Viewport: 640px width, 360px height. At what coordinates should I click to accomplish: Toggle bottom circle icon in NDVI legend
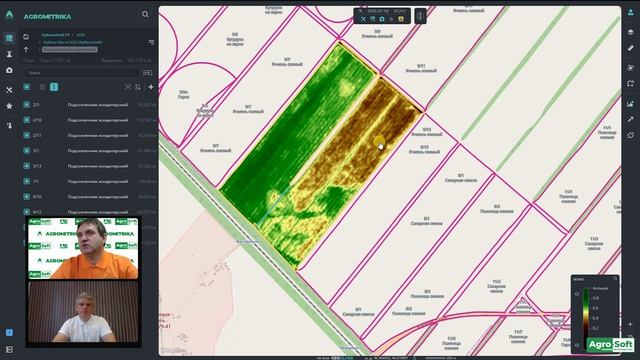click(x=577, y=345)
